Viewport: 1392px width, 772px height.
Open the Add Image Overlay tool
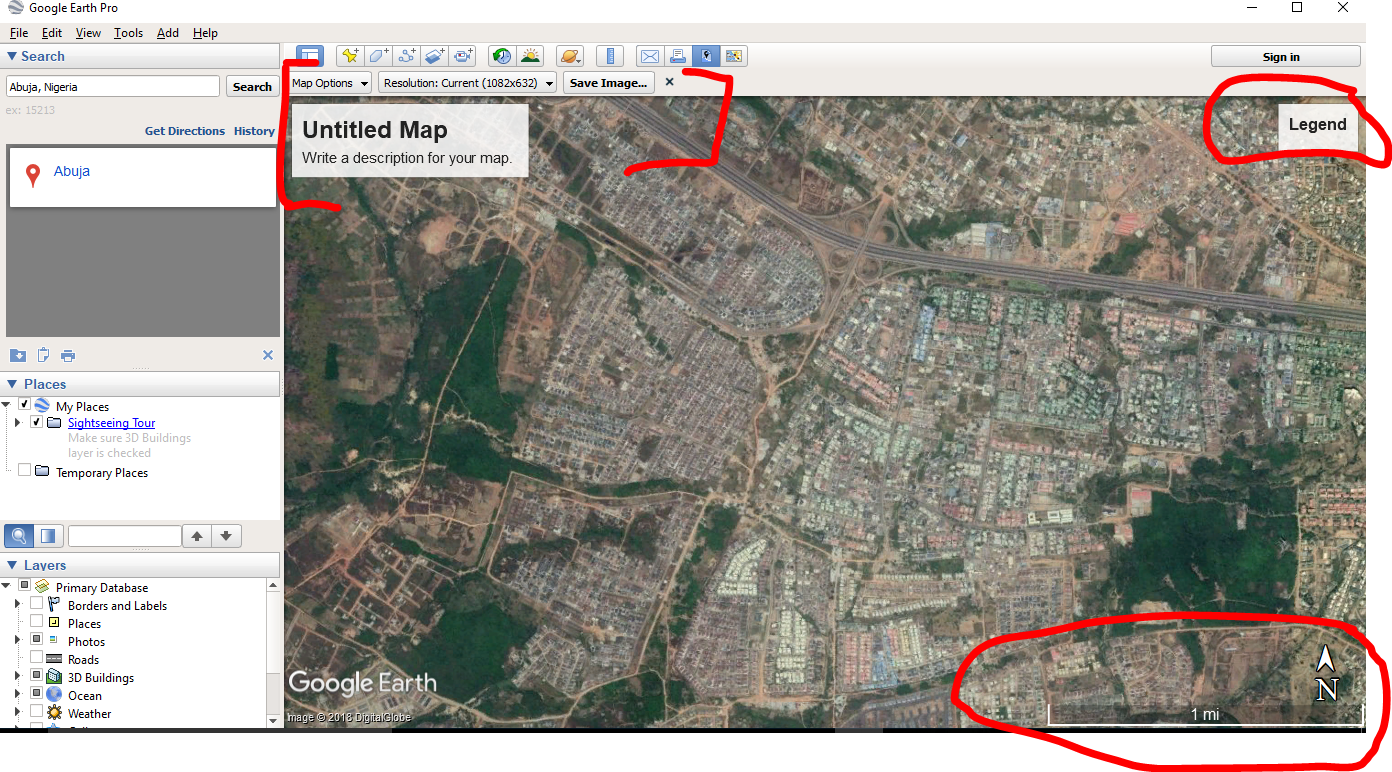pos(434,56)
